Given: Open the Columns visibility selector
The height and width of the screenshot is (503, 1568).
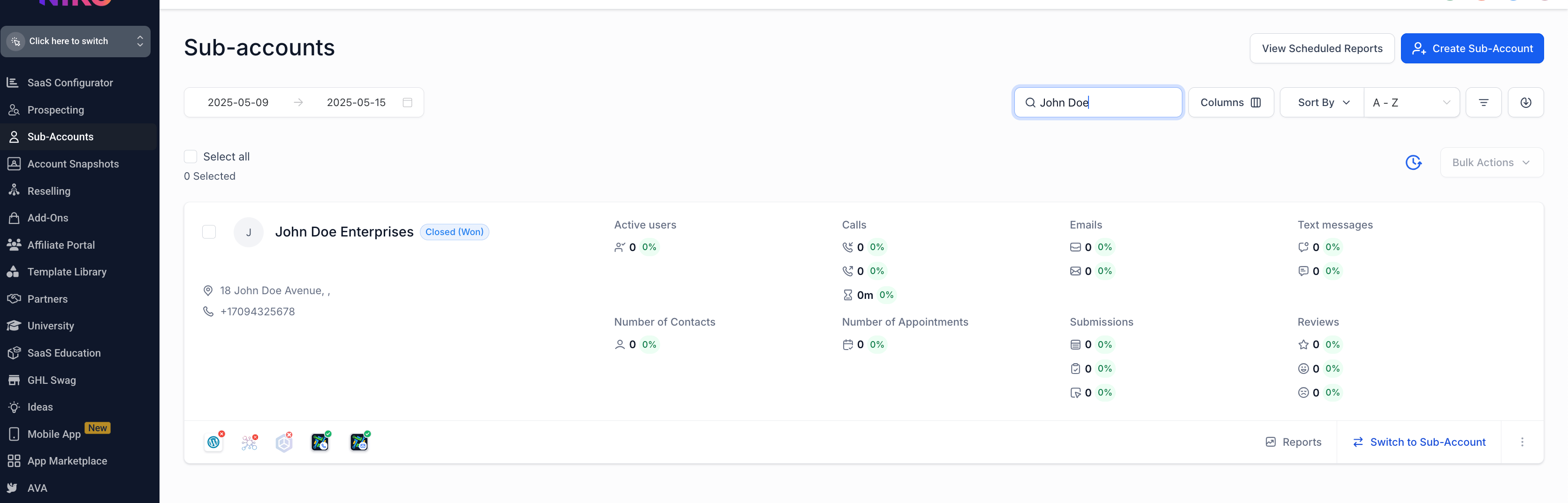Looking at the screenshot, I should [x=1230, y=102].
